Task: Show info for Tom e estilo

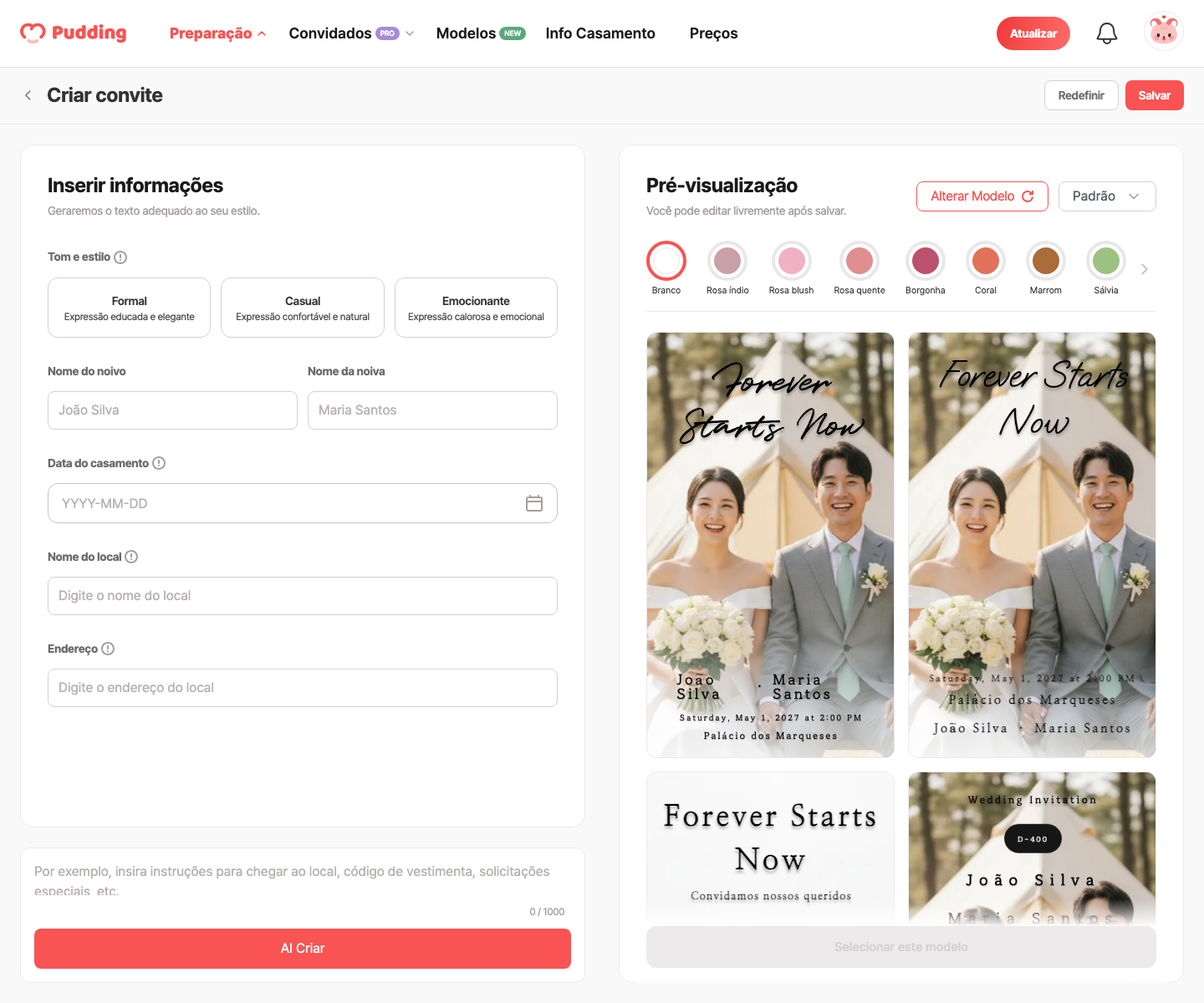Action: [120, 257]
